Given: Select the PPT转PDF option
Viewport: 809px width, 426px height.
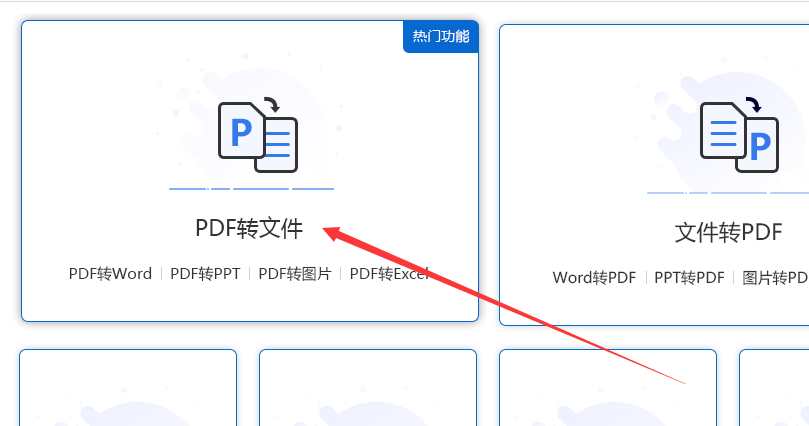Looking at the screenshot, I should pyautogui.click(x=689, y=278).
